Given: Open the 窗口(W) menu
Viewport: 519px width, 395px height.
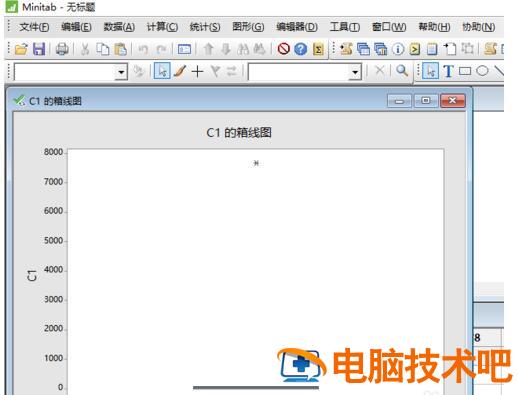Looking at the screenshot, I should pos(389,27).
